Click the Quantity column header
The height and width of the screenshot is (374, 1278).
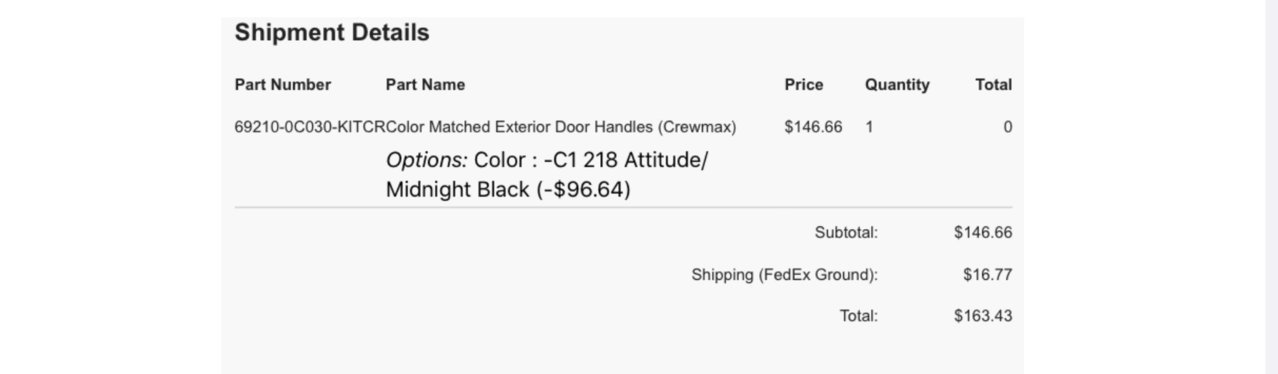(x=897, y=85)
